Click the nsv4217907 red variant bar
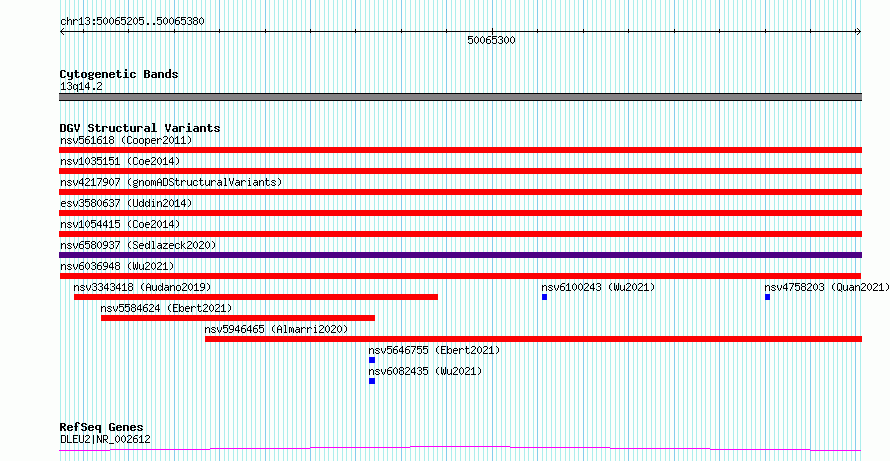Image resolution: width=890 pixels, height=461 pixels. (460, 192)
